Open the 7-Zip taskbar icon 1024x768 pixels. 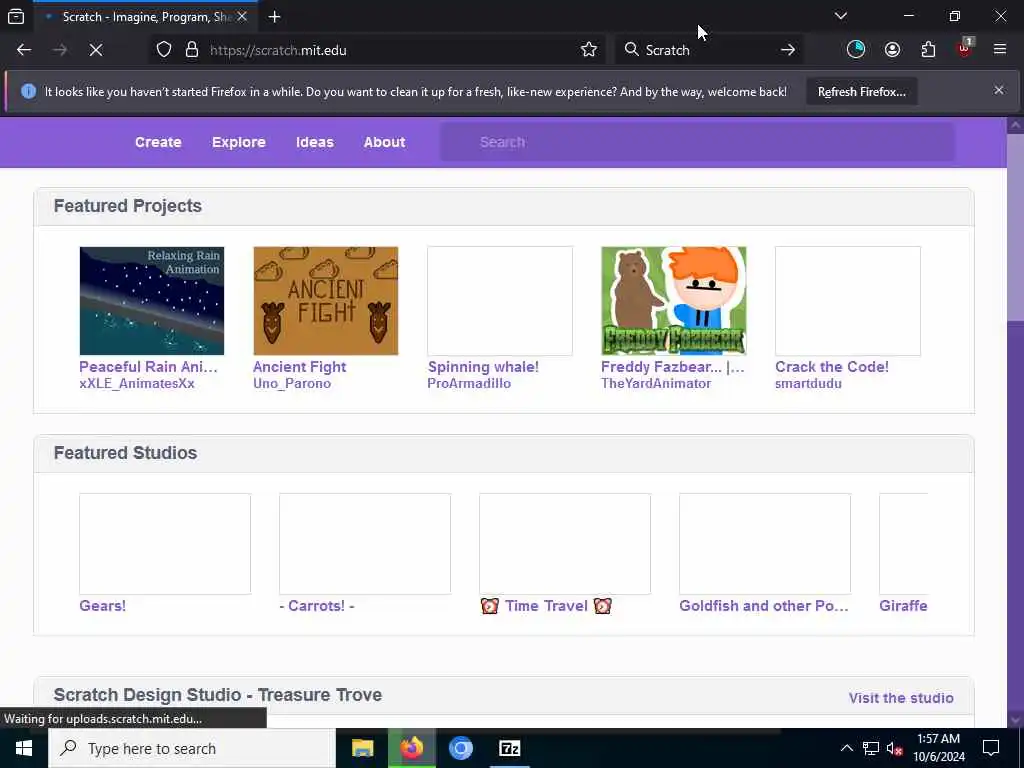click(x=509, y=748)
